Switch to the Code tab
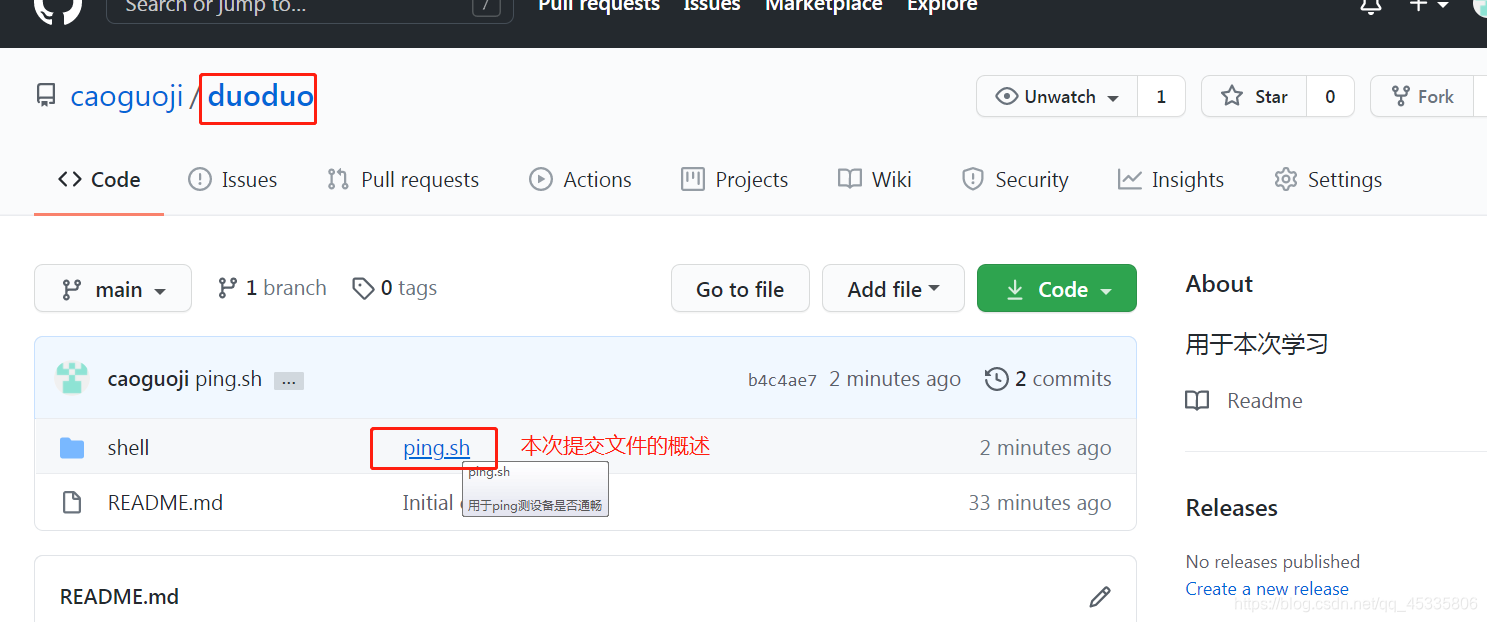The image size is (1487, 622). [x=99, y=180]
